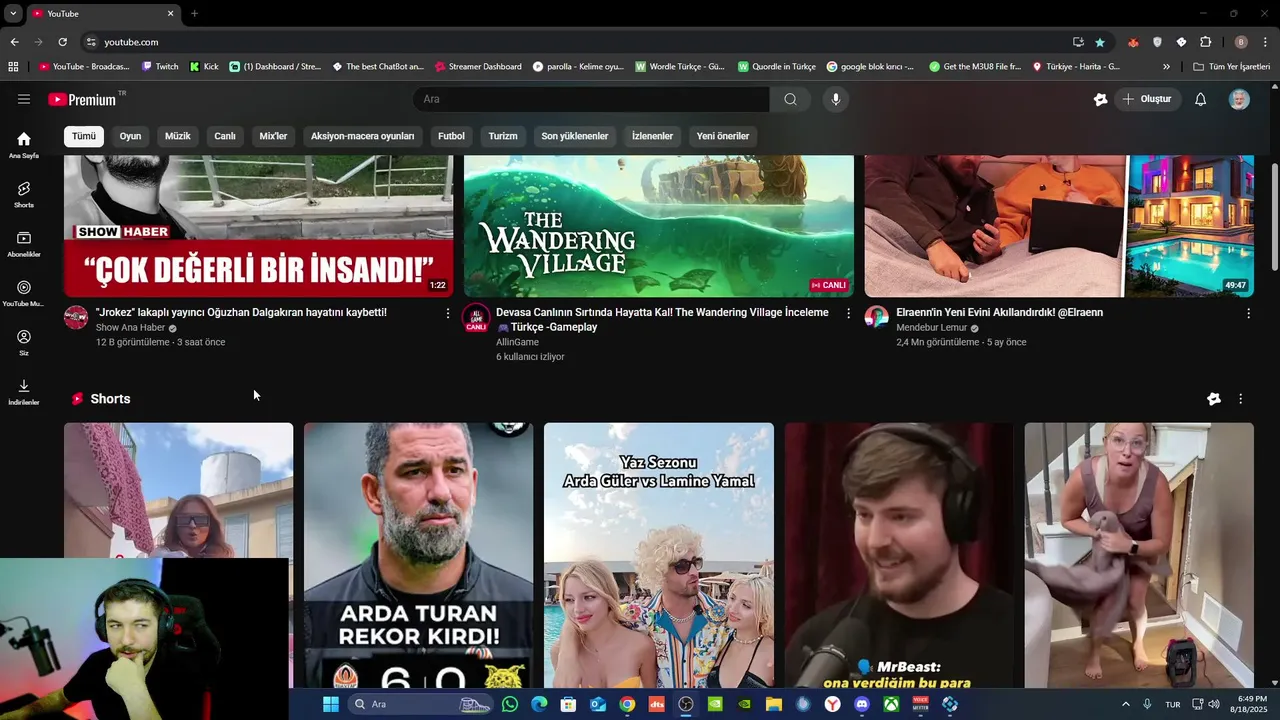Click the Oluştur create button
The height and width of the screenshot is (720, 1280).
coord(1148,99)
